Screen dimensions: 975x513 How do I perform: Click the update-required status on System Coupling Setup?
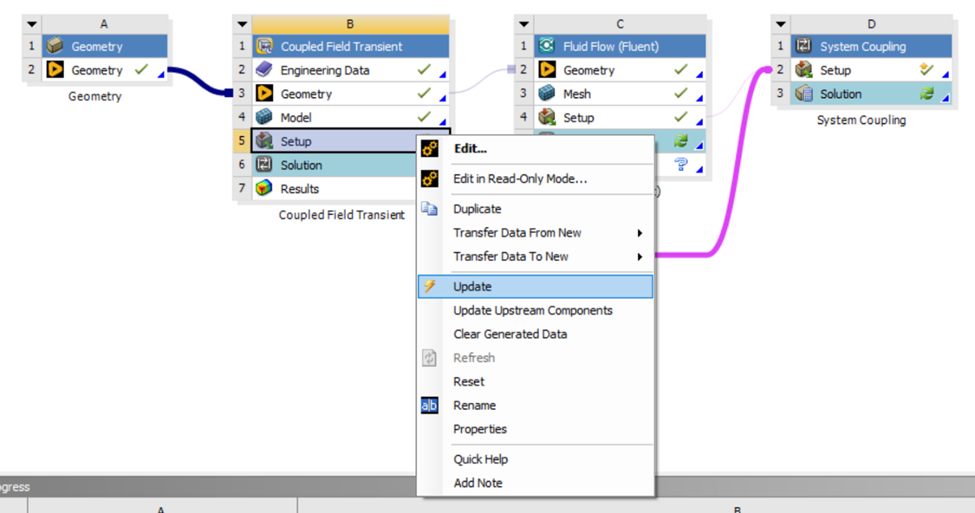pyautogui.click(x=926, y=70)
